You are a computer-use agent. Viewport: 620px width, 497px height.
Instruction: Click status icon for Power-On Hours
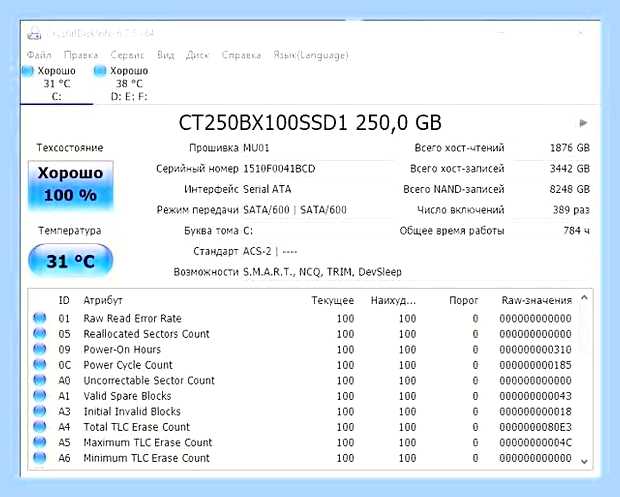40,349
